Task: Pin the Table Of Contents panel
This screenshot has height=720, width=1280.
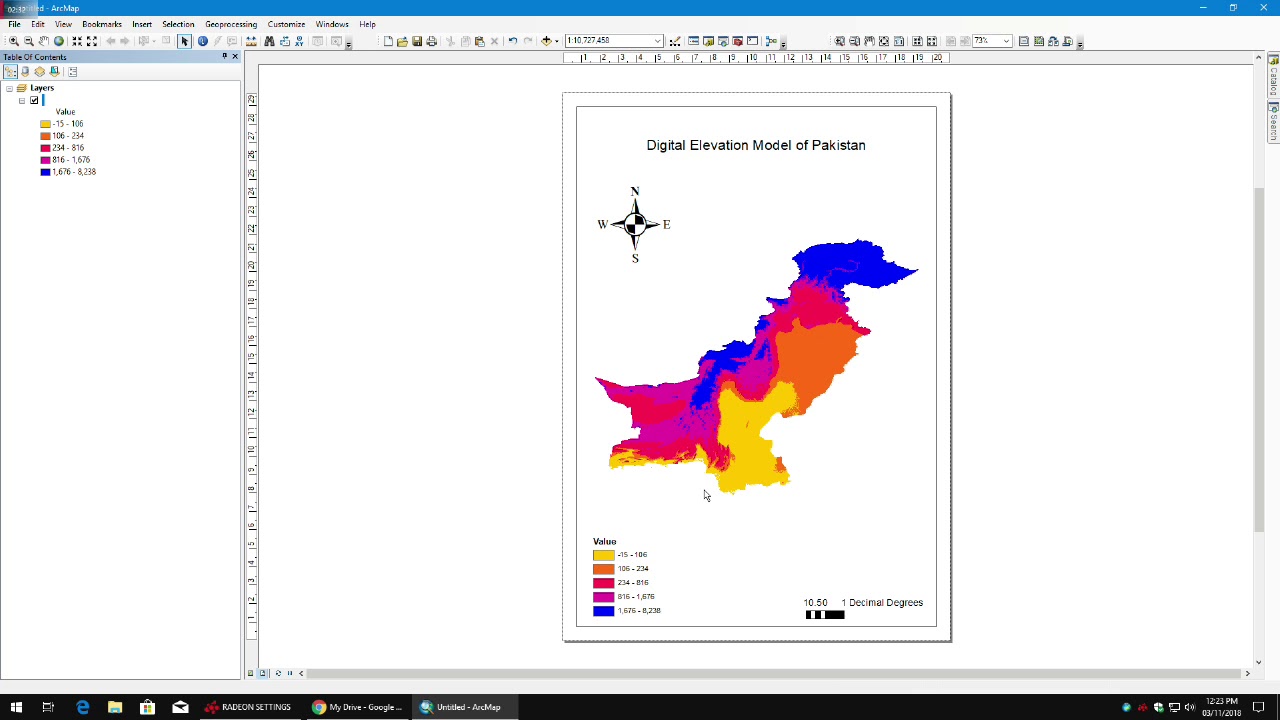Action: click(224, 56)
